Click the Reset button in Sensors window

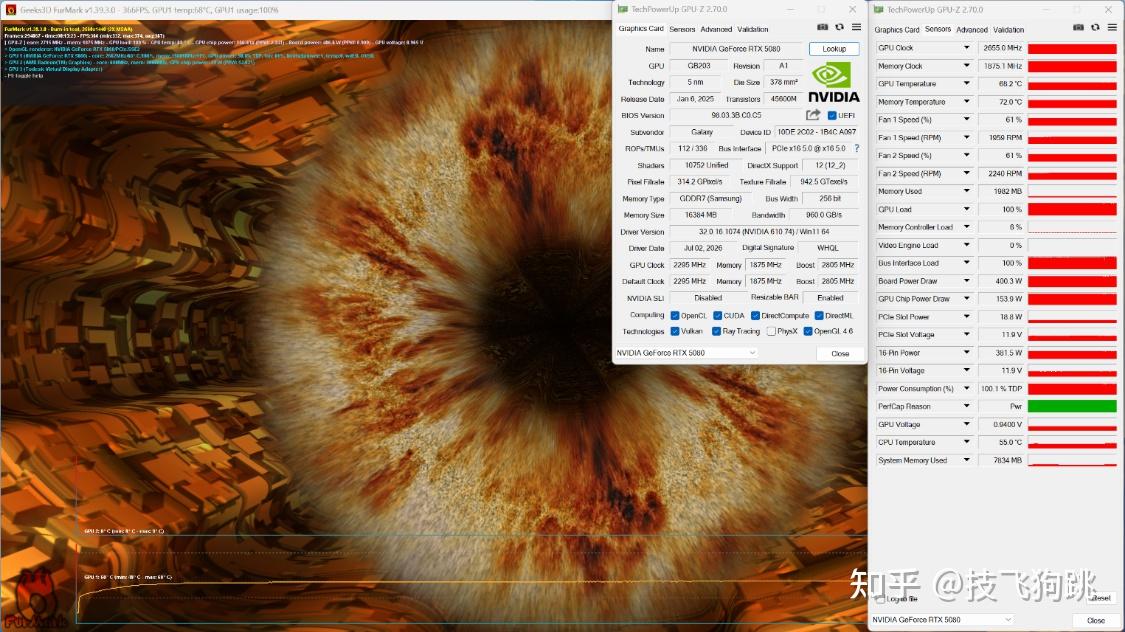pos(1101,598)
